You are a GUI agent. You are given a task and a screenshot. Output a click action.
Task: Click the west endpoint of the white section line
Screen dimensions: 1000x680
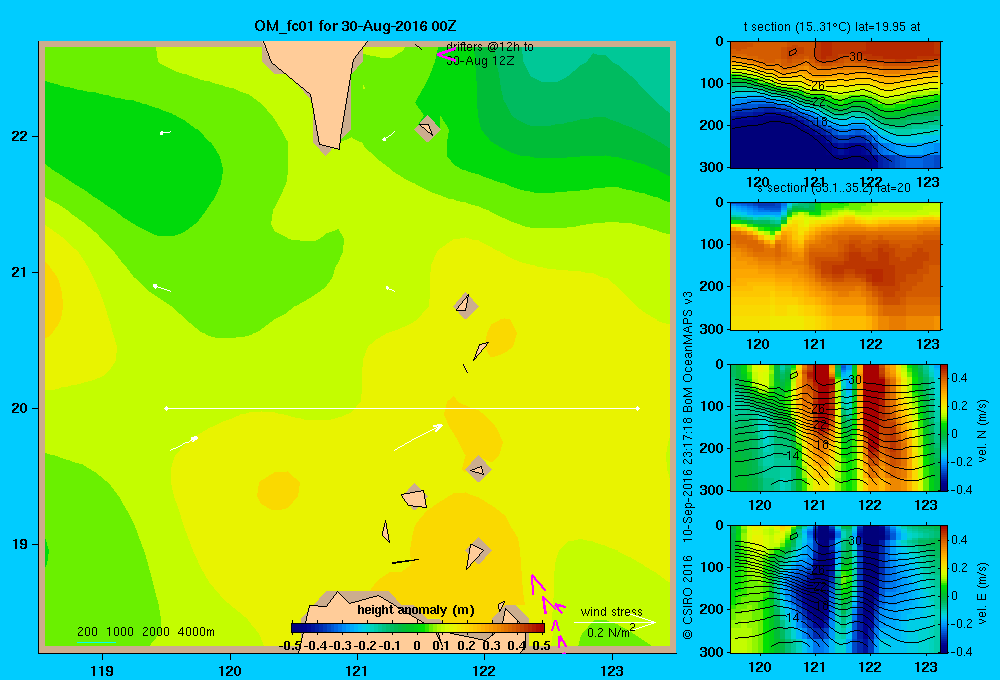pos(166,408)
